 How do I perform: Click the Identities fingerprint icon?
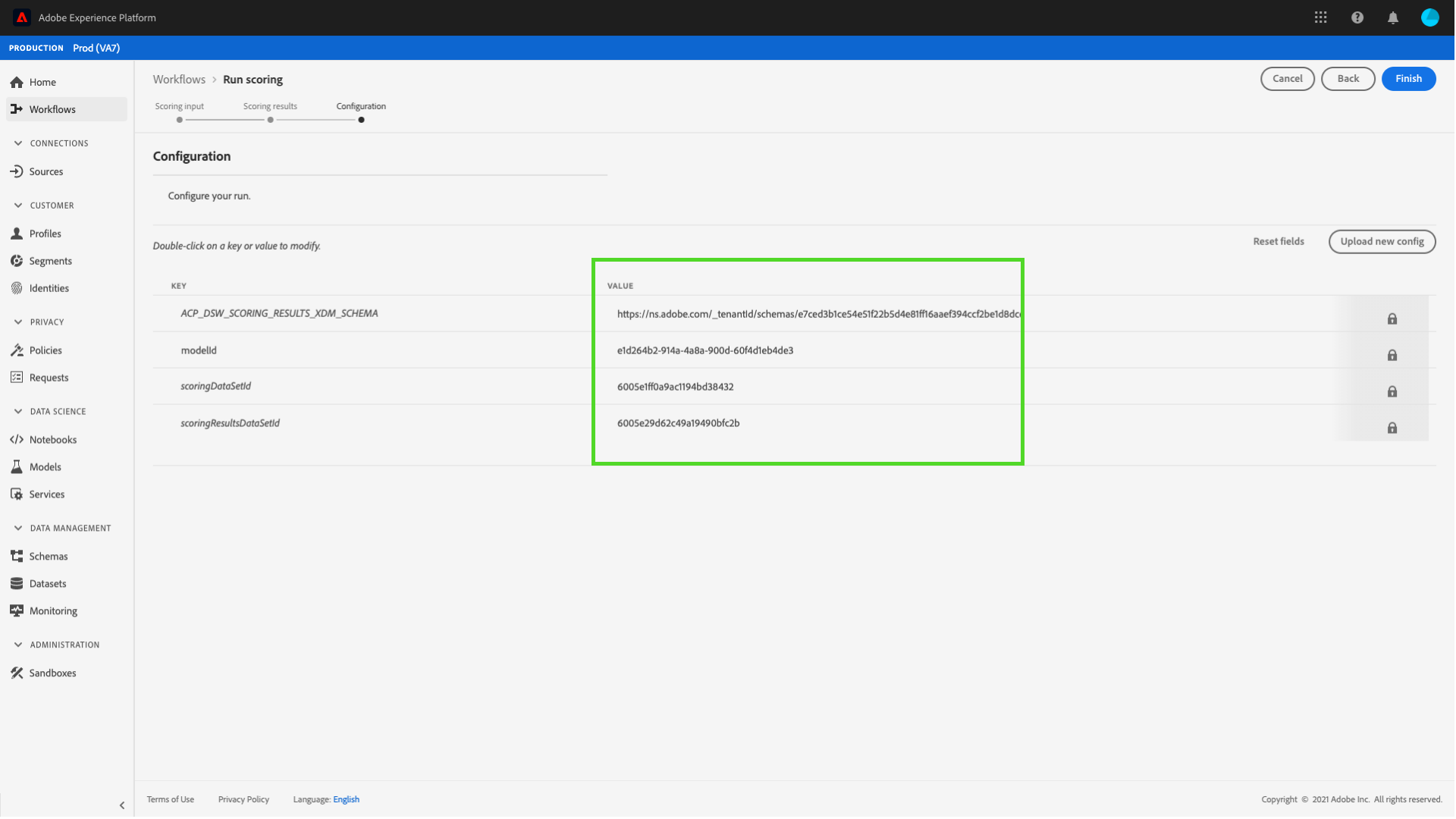[17, 288]
